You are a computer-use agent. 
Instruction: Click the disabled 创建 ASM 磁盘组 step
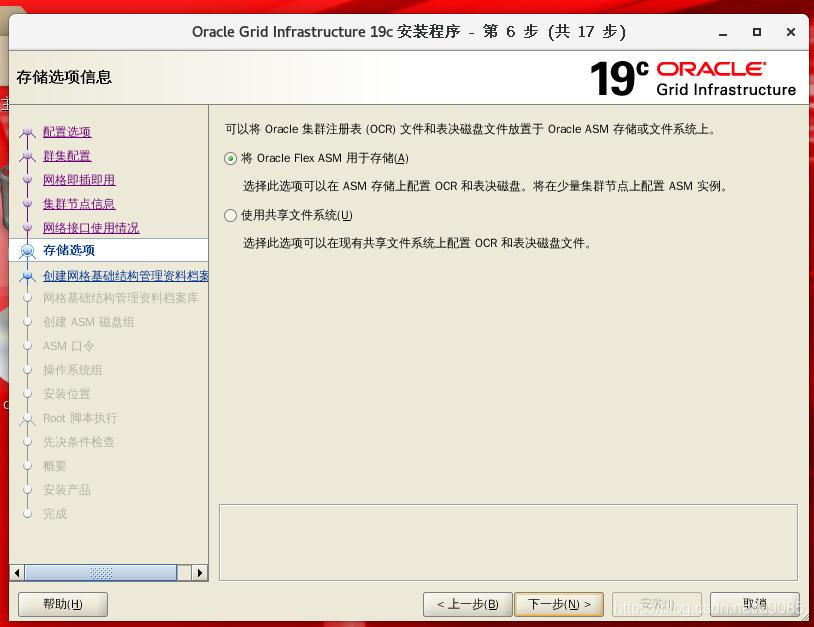pyautogui.click(x=88, y=322)
